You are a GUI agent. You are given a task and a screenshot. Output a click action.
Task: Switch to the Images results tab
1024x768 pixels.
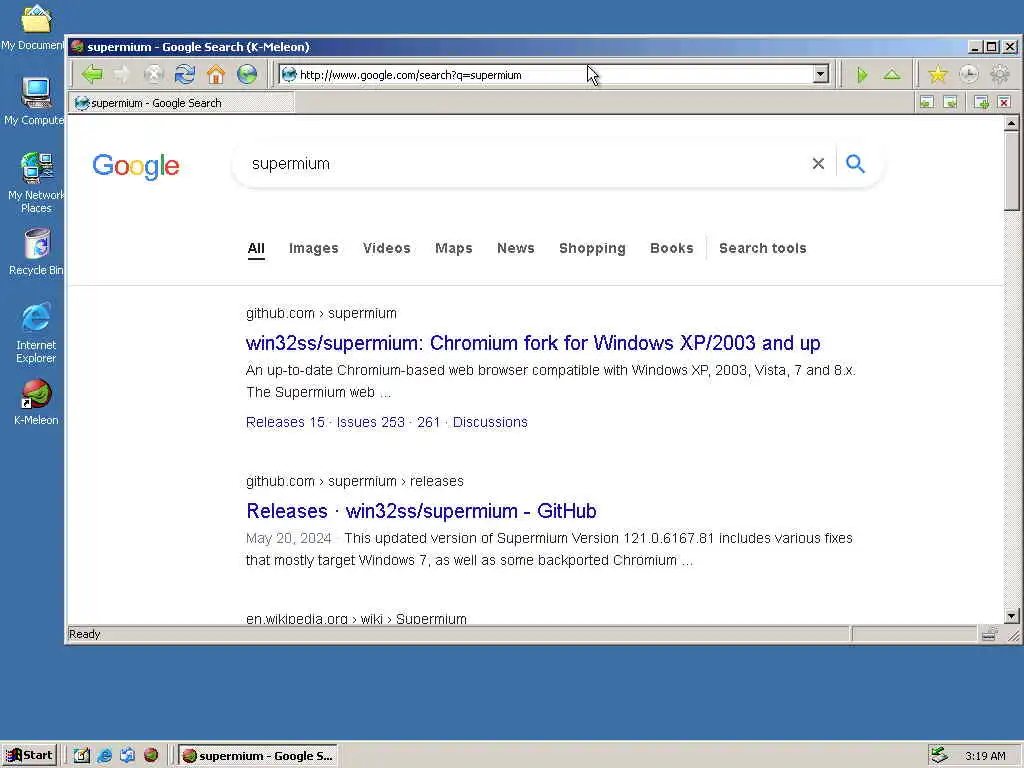(x=313, y=248)
